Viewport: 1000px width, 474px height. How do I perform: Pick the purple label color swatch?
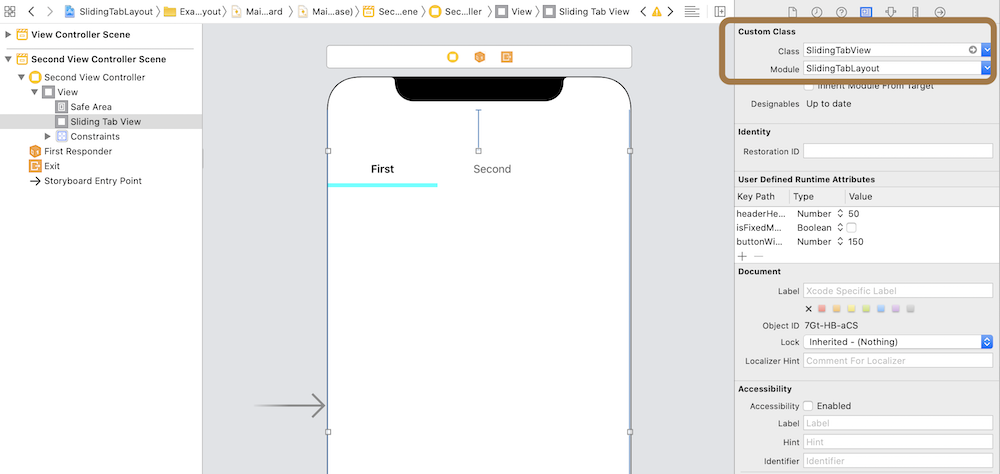(895, 309)
